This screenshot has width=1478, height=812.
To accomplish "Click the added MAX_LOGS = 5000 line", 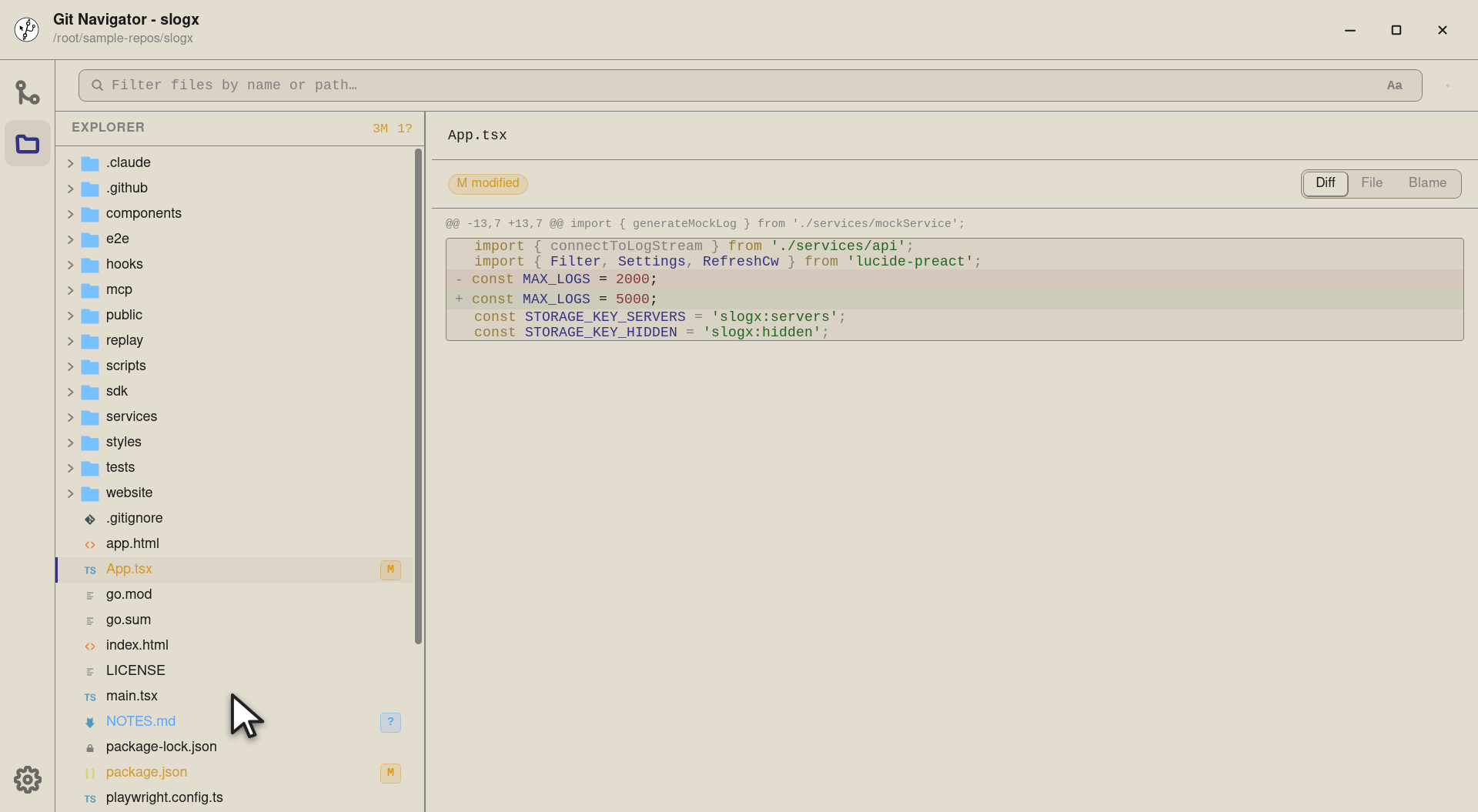I will (x=955, y=299).
